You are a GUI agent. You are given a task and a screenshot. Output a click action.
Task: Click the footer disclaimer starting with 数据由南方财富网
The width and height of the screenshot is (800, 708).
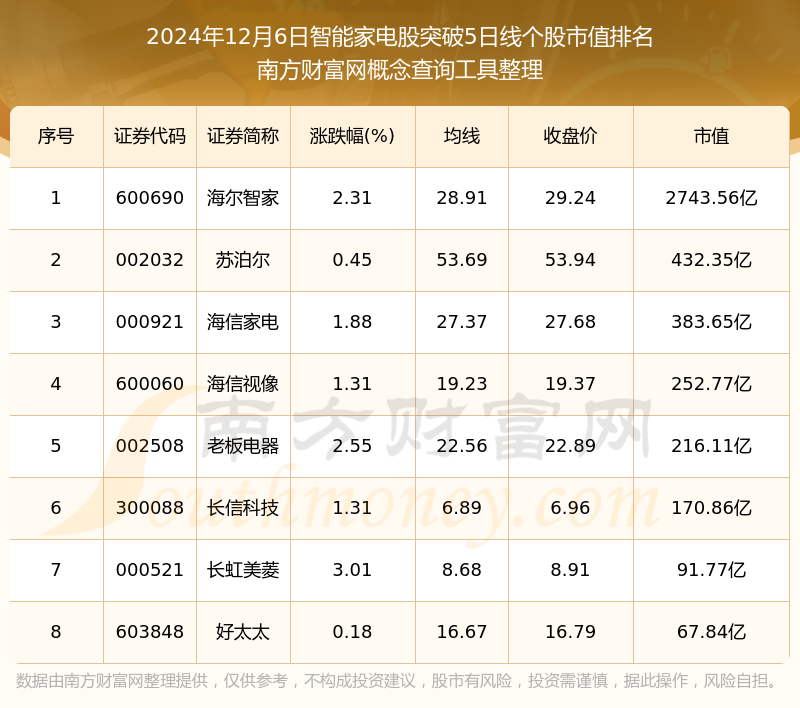click(x=396, y=681)
